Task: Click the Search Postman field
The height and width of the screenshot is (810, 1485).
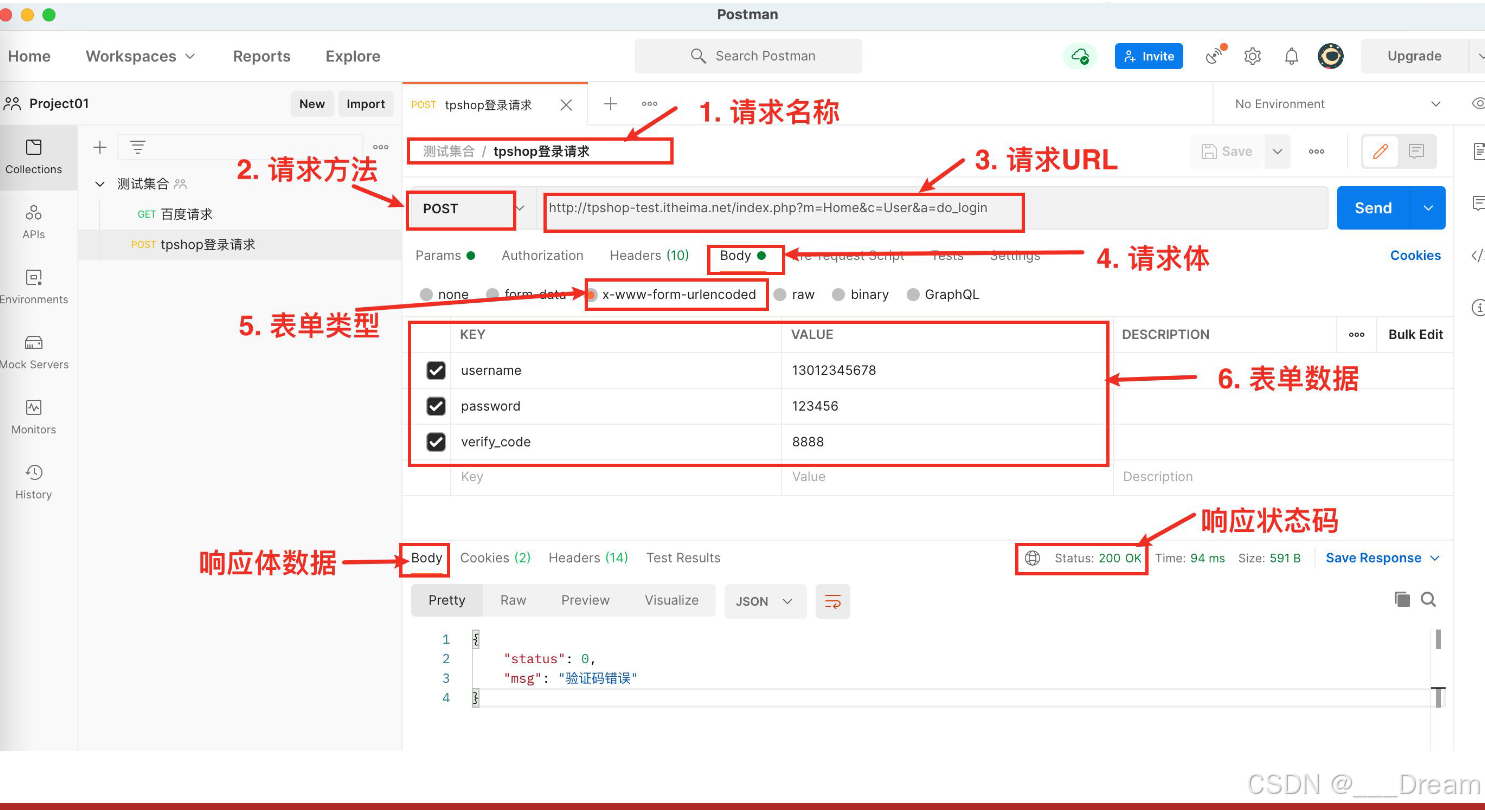Action: 748,56
